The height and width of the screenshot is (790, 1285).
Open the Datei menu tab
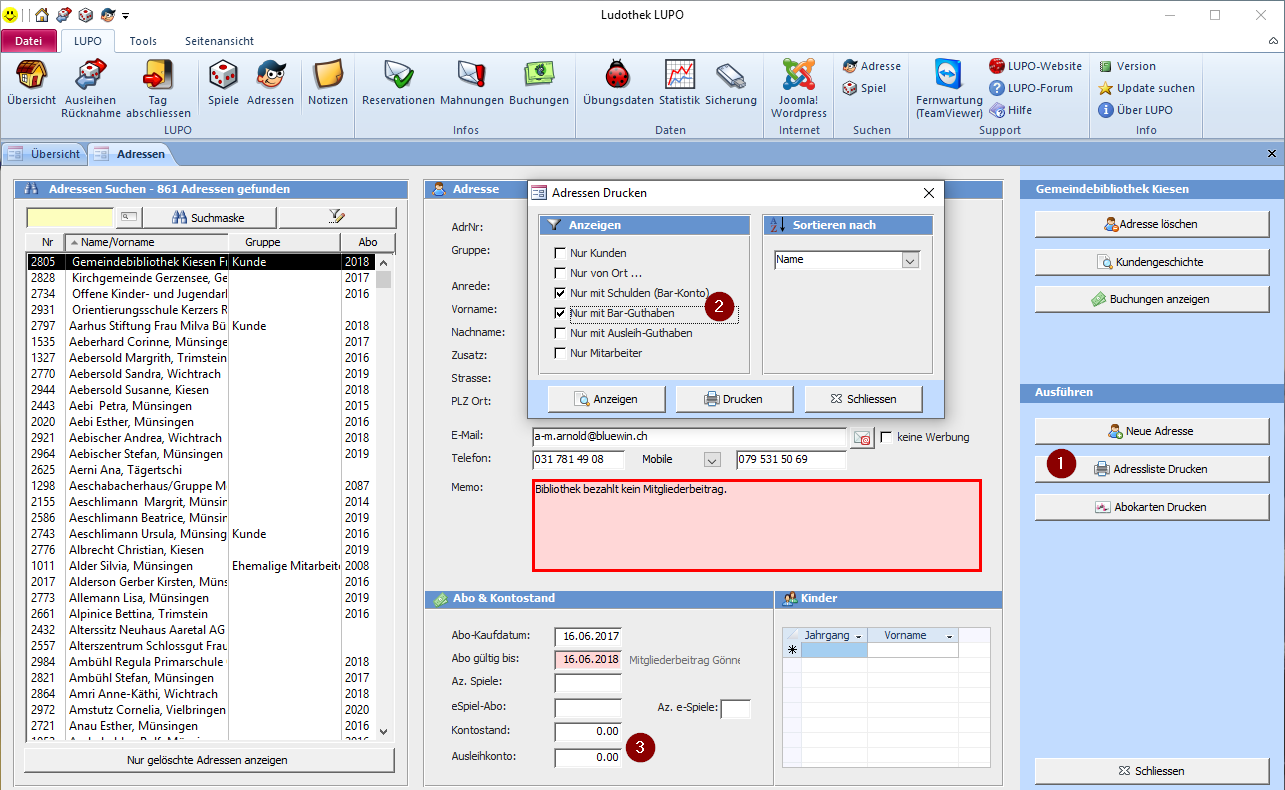point(29,41)
